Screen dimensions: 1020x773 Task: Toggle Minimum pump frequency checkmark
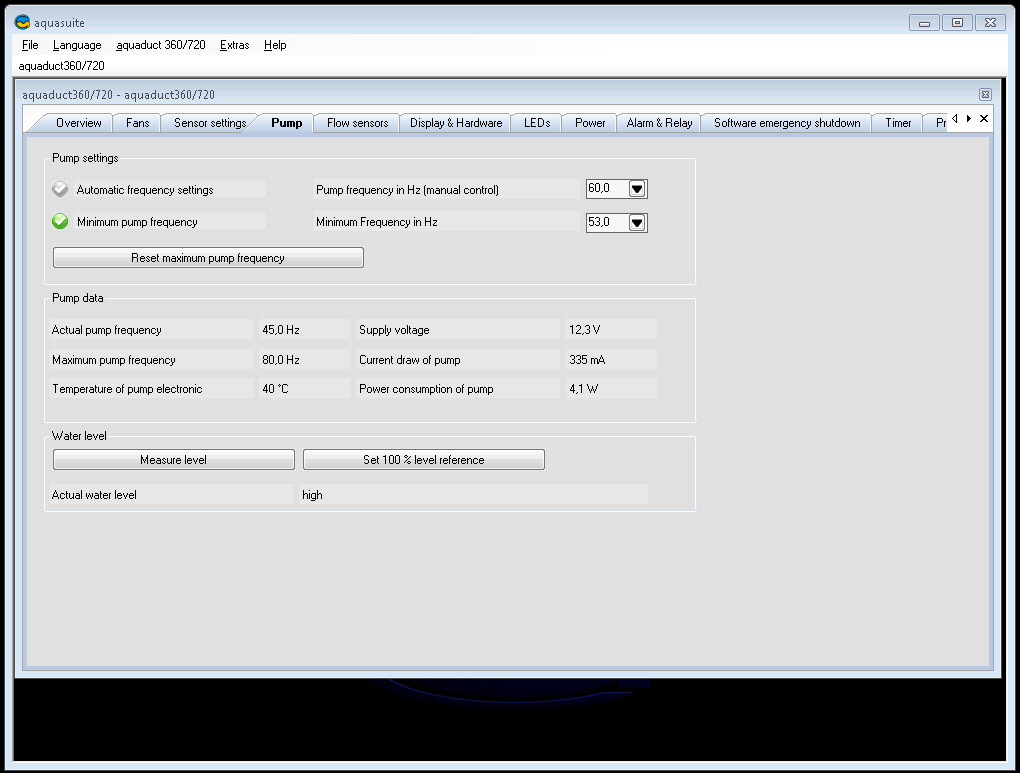[60, 222]
